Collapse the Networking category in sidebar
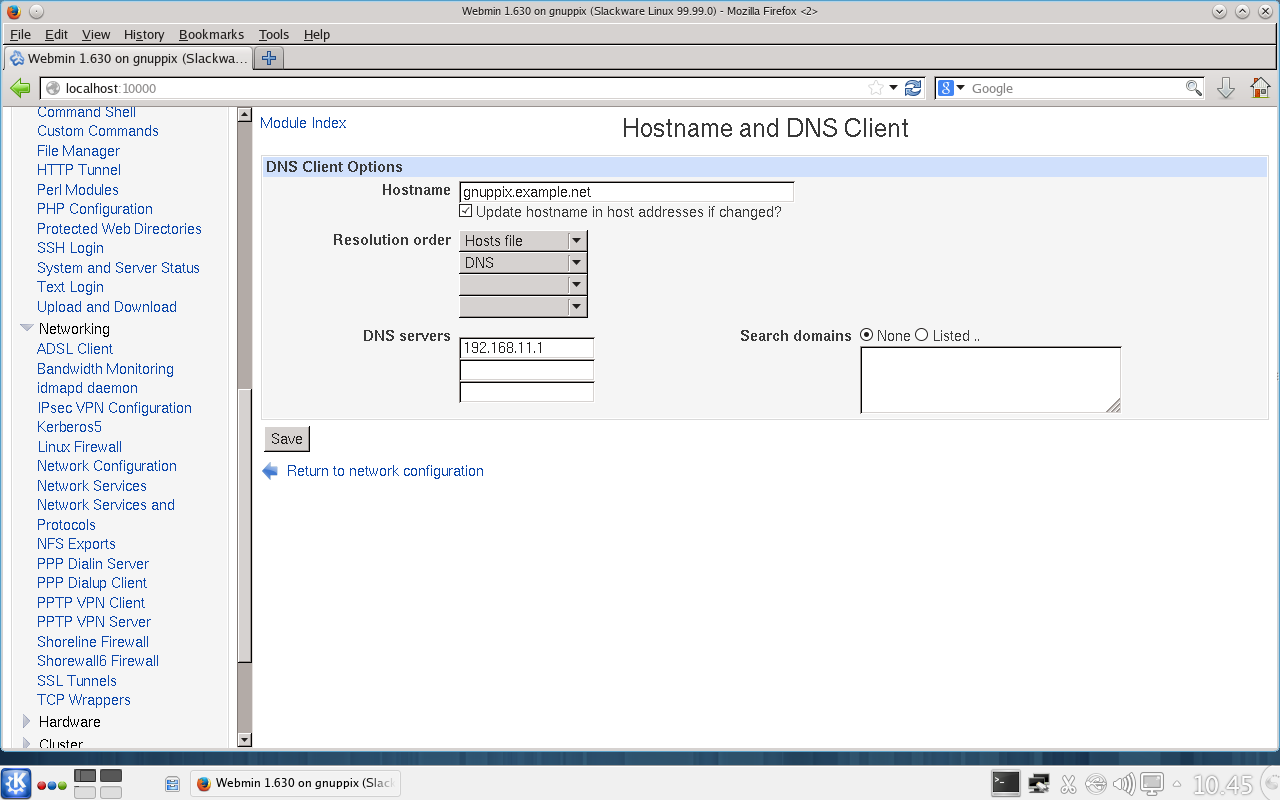 (x=27, y=328)
